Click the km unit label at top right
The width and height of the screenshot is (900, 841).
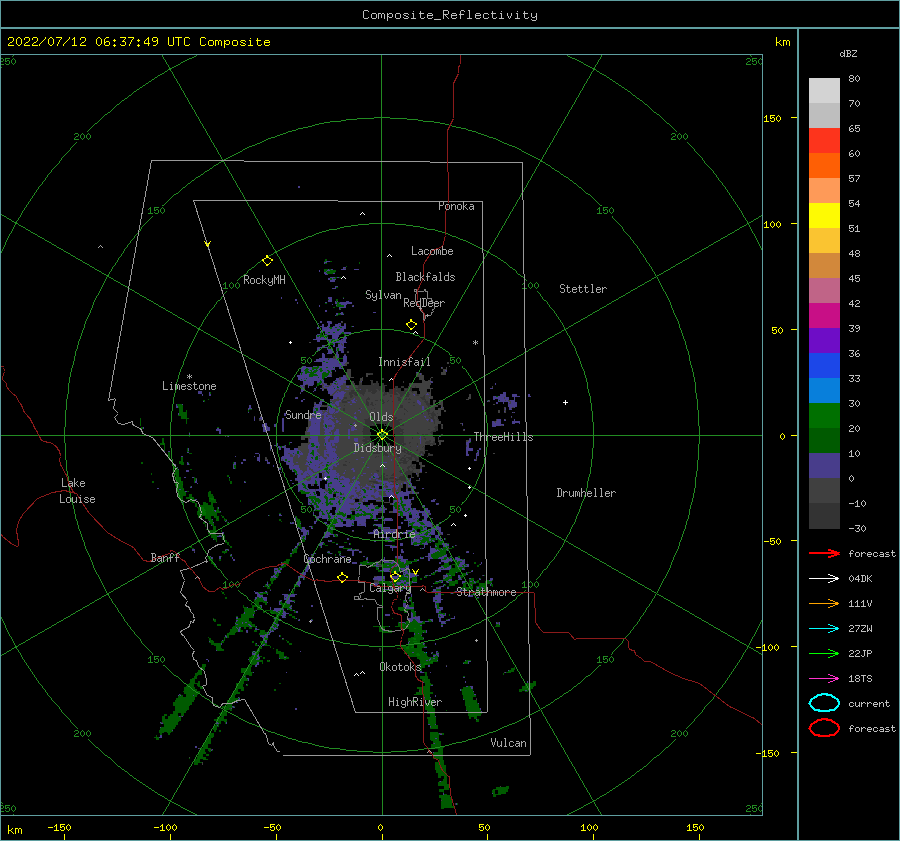click(x=783, y=42)
